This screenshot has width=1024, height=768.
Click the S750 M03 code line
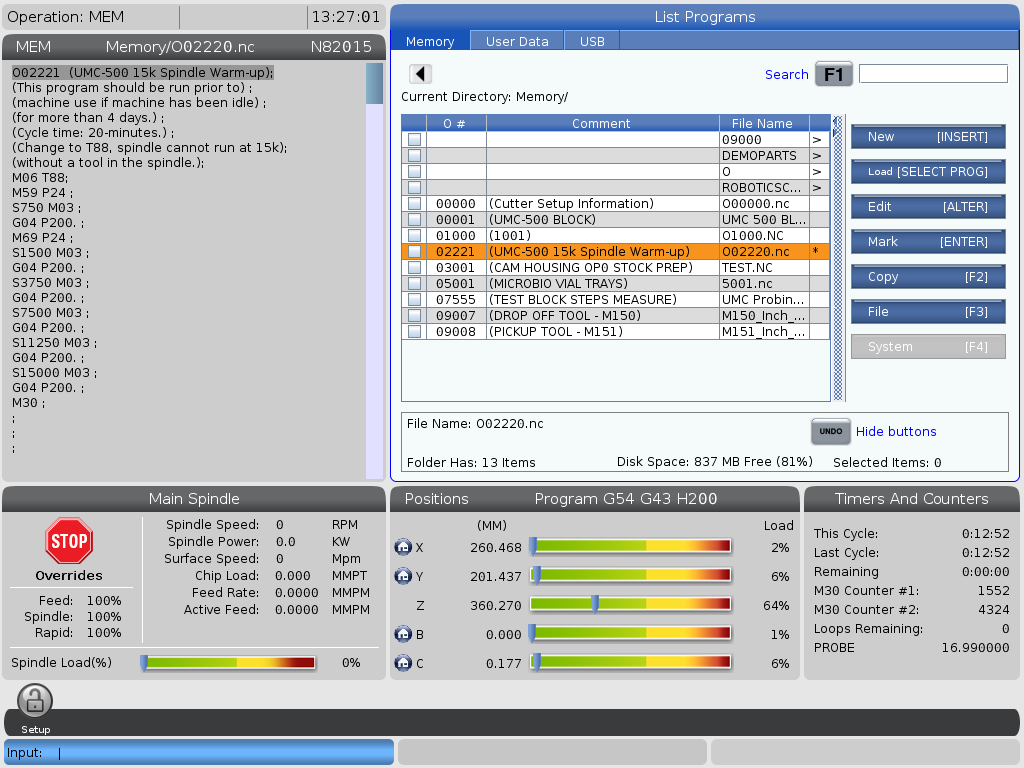pyautogui.click(x=46, y=208)
